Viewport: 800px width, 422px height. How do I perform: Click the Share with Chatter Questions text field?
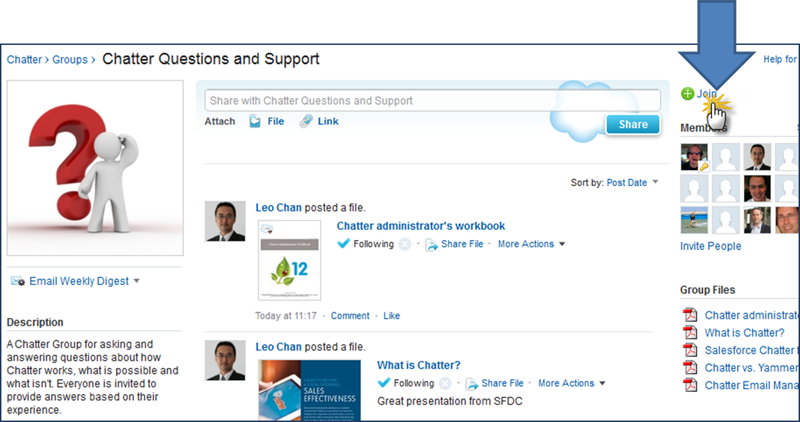pos(432,100)
